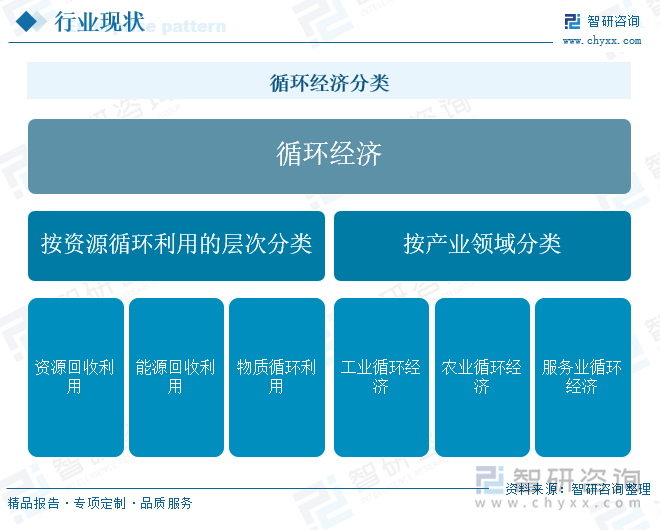Image resolution: width=660 pixels, height=530 pixels.
Task: Click the blue diamond icon beside 行业现状
Action: [x=27, y=21]
